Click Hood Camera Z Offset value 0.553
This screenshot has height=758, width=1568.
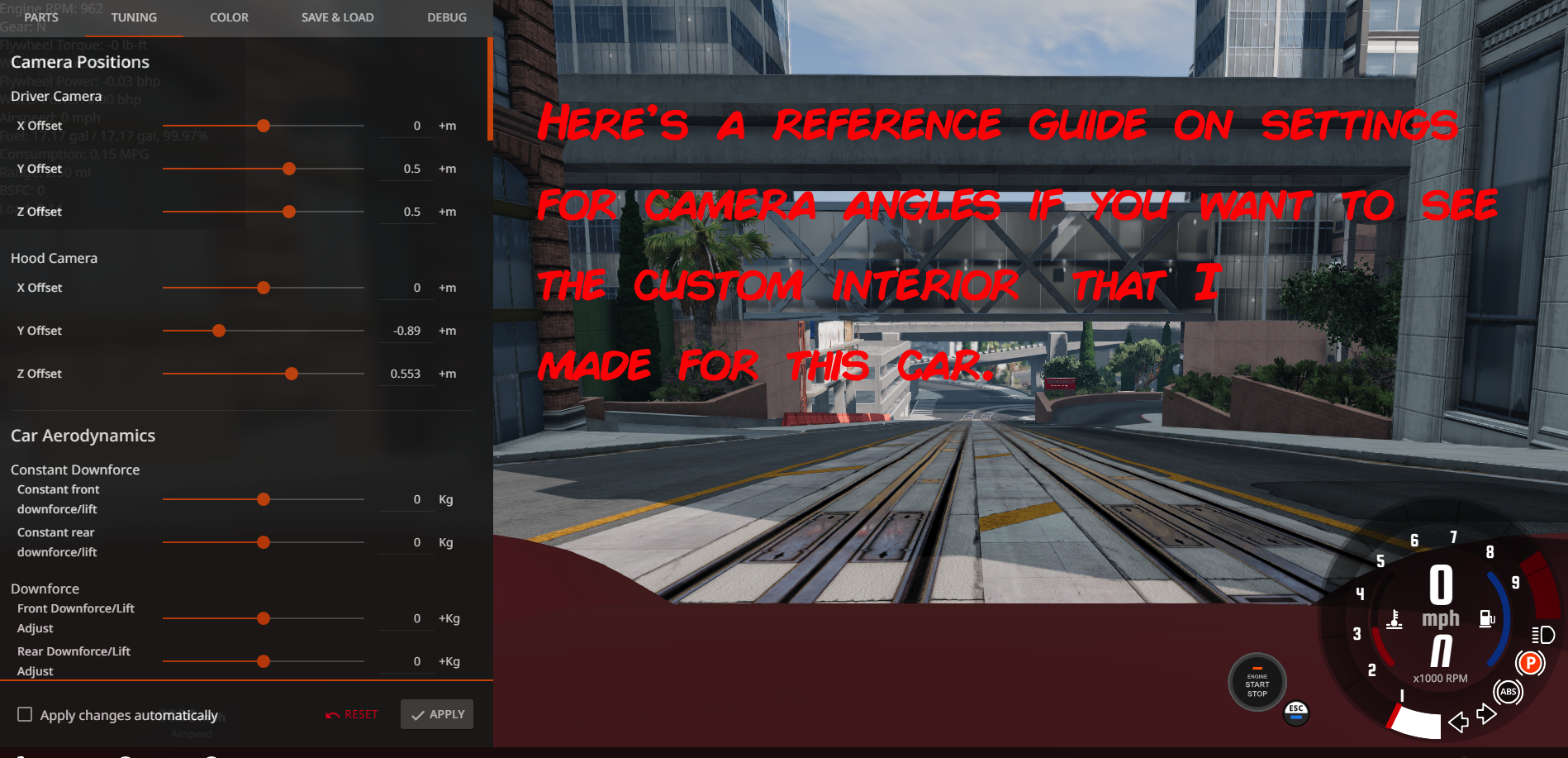pyautogui.click(x=406, y=374)
